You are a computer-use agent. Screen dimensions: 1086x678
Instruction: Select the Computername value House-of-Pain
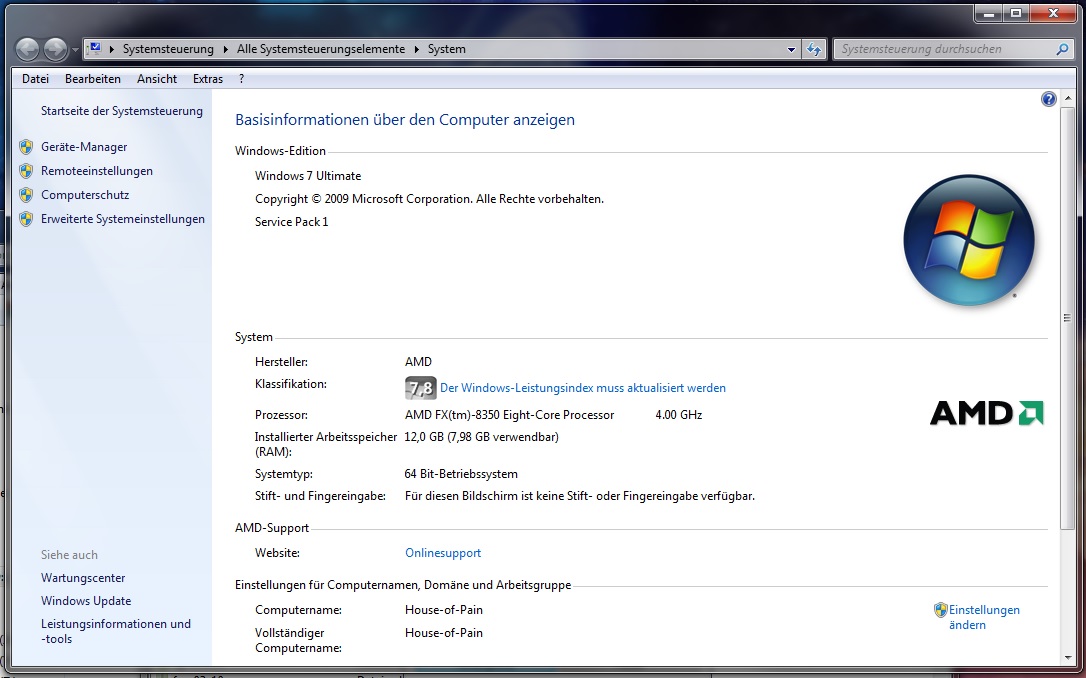coord(444,609)
